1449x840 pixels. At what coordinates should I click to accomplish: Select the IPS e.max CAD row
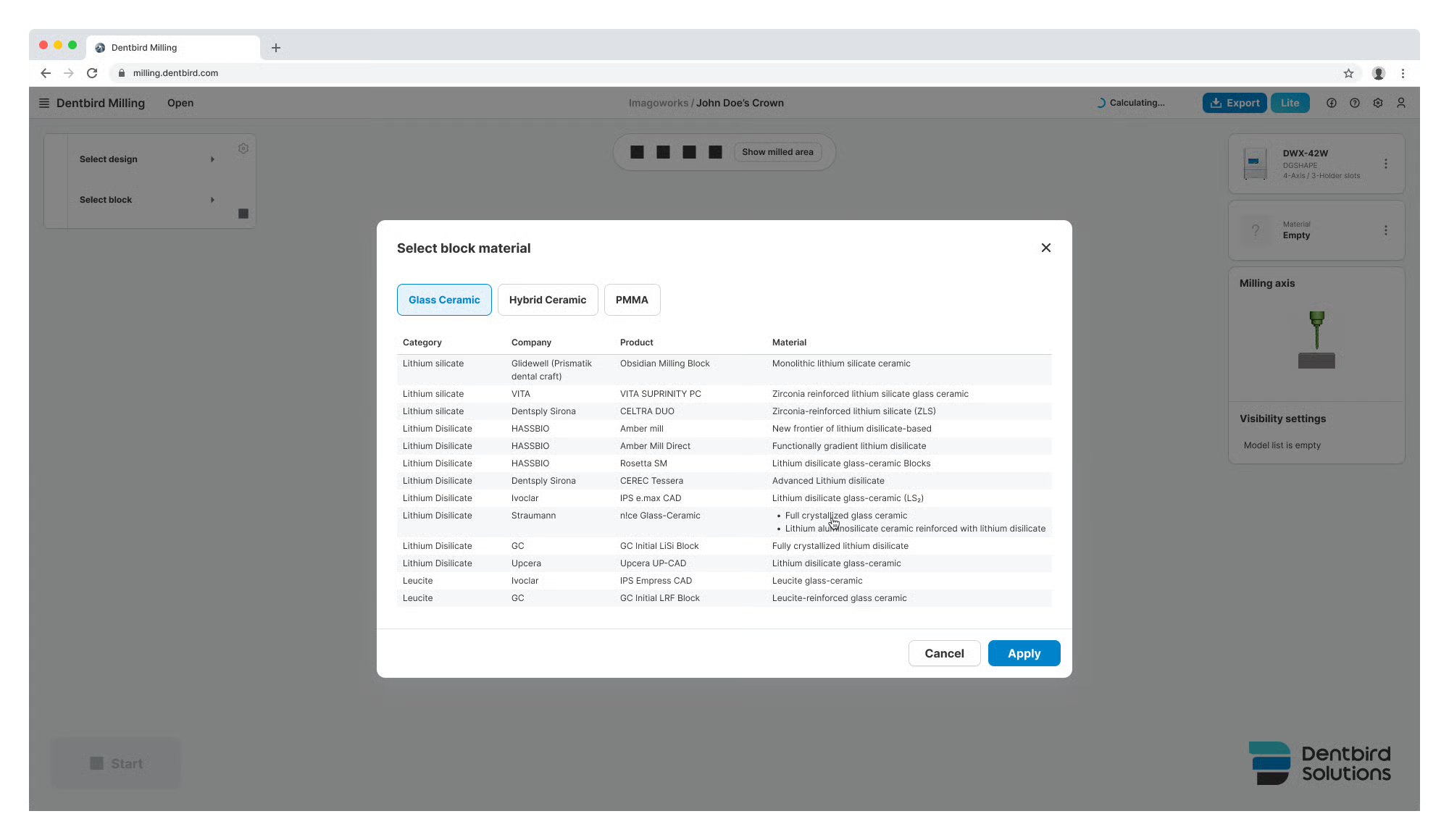tap(651, 498)
